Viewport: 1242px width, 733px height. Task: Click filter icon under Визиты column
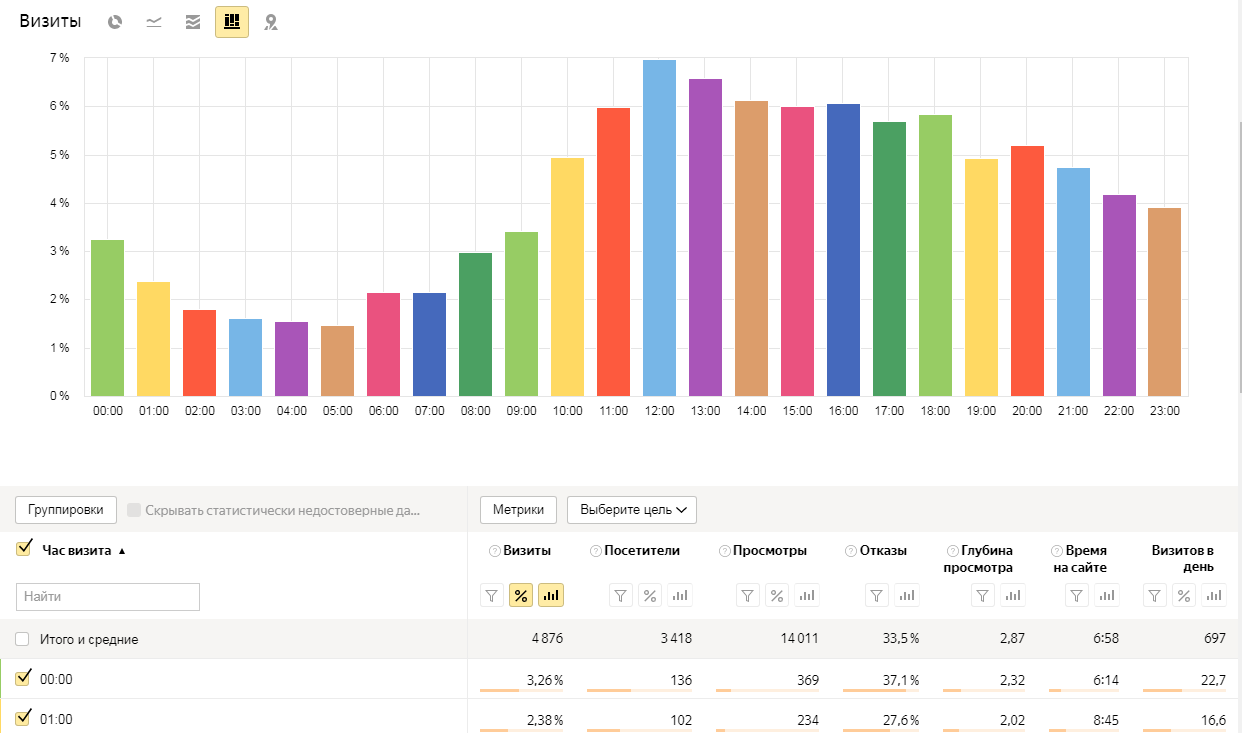coord(492,596)
